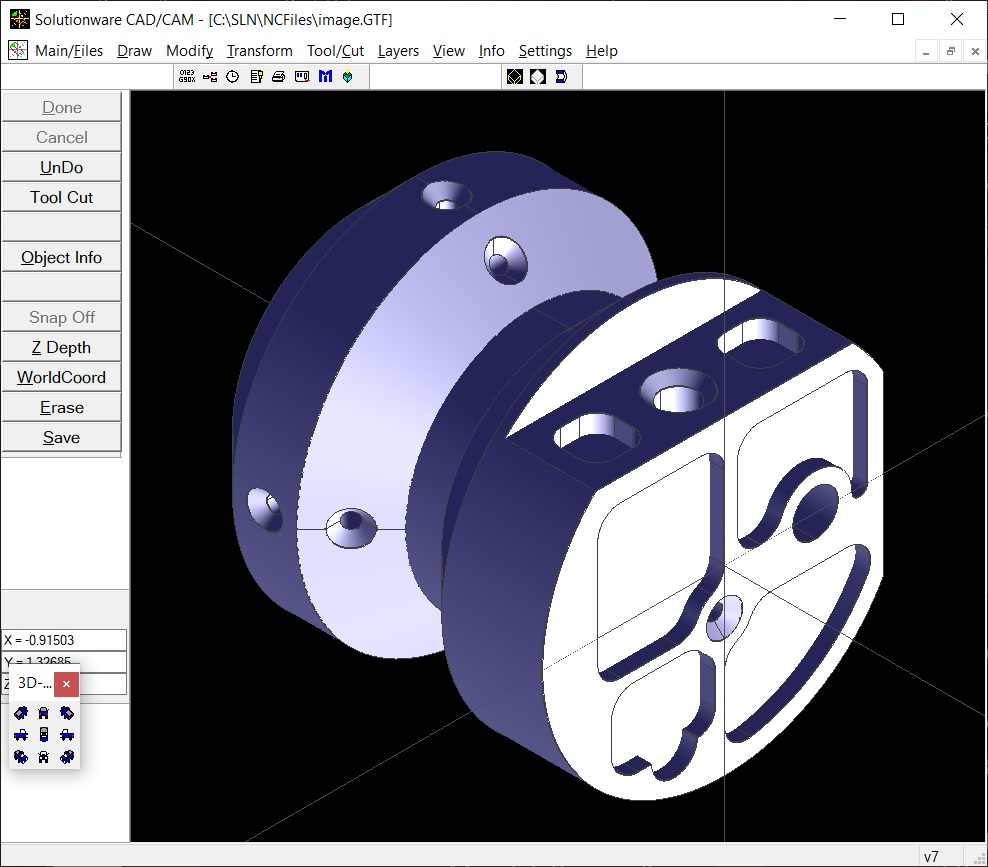Click the printer toolbar icon
The image size is (988, 867).
pyautogui.click(x=279, y=77)
